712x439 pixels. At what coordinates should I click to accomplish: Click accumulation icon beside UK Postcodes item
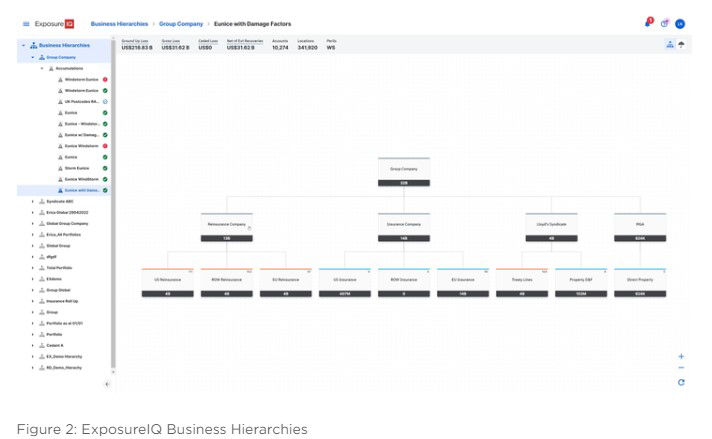point(60,102)
